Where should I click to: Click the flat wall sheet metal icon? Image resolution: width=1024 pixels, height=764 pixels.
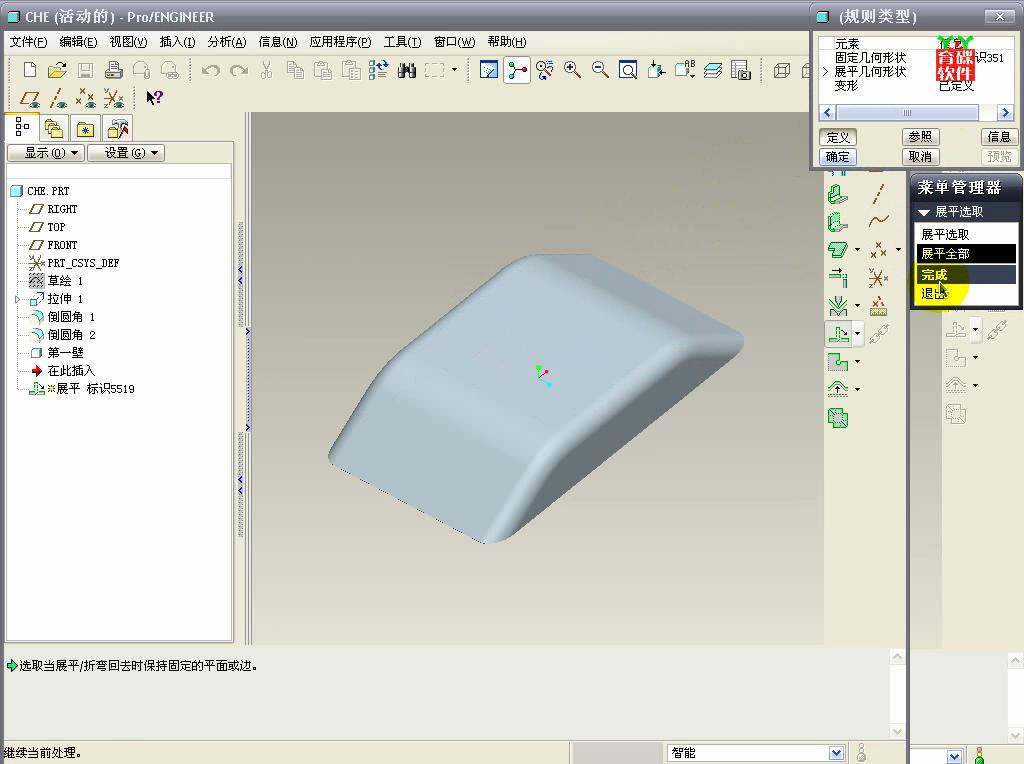coord(837,195)
